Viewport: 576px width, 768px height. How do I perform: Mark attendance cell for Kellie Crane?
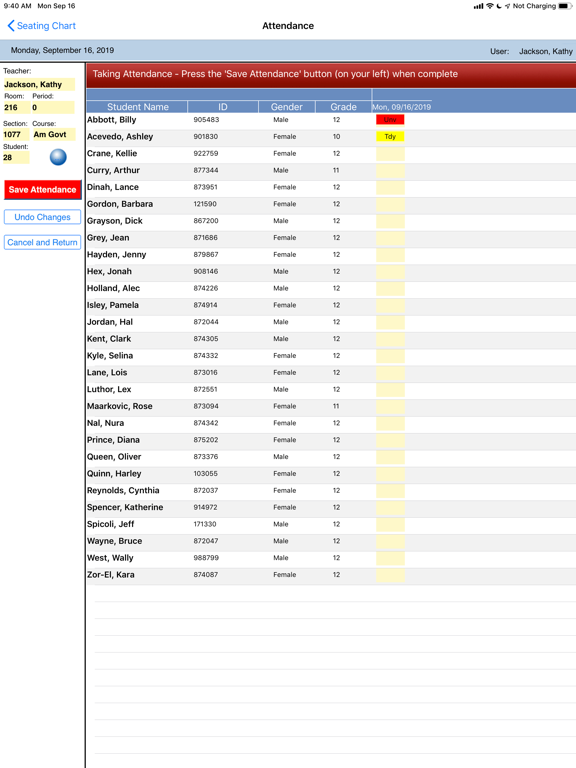pyautogui.click(x=390, y=153)
